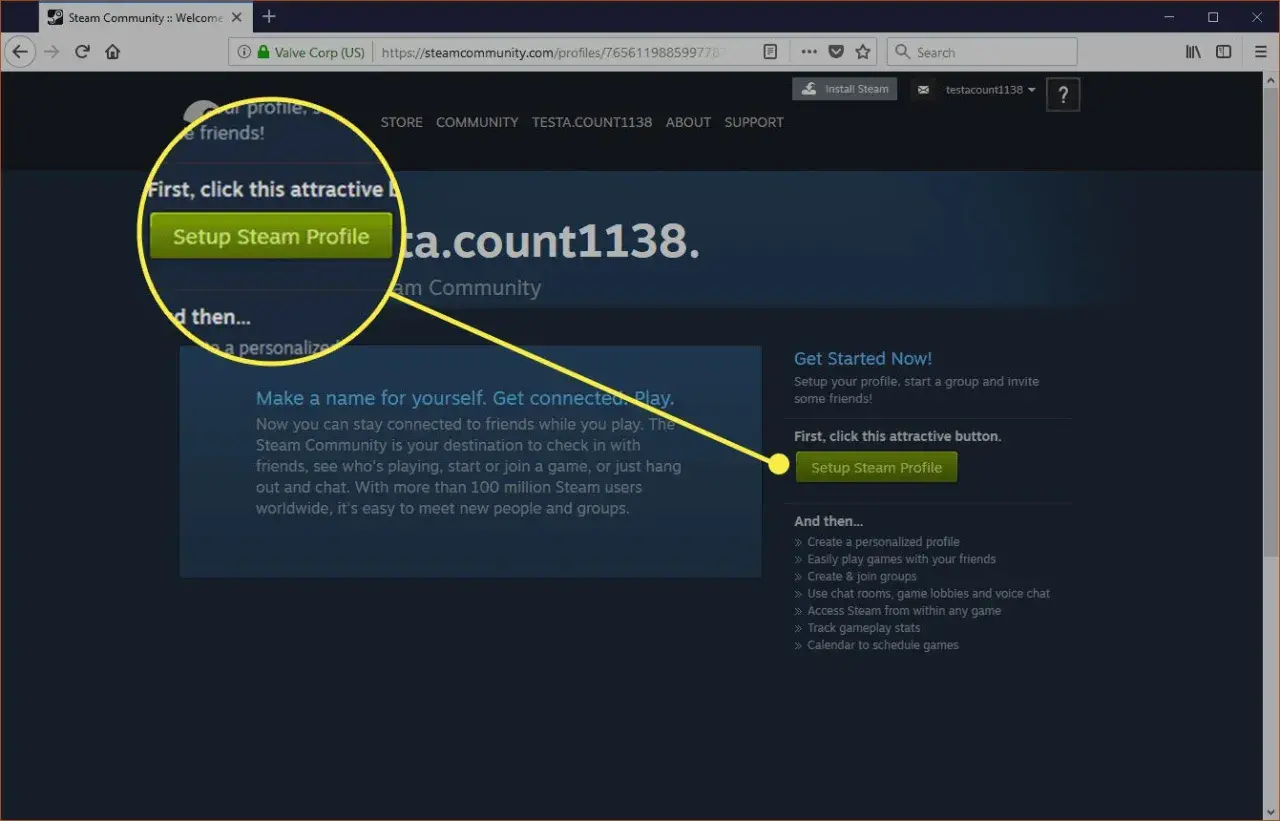The width and height of the screenshot is (1280, 821).
Task: Open the Firefox Library icon
Action: coord(1193,52)
